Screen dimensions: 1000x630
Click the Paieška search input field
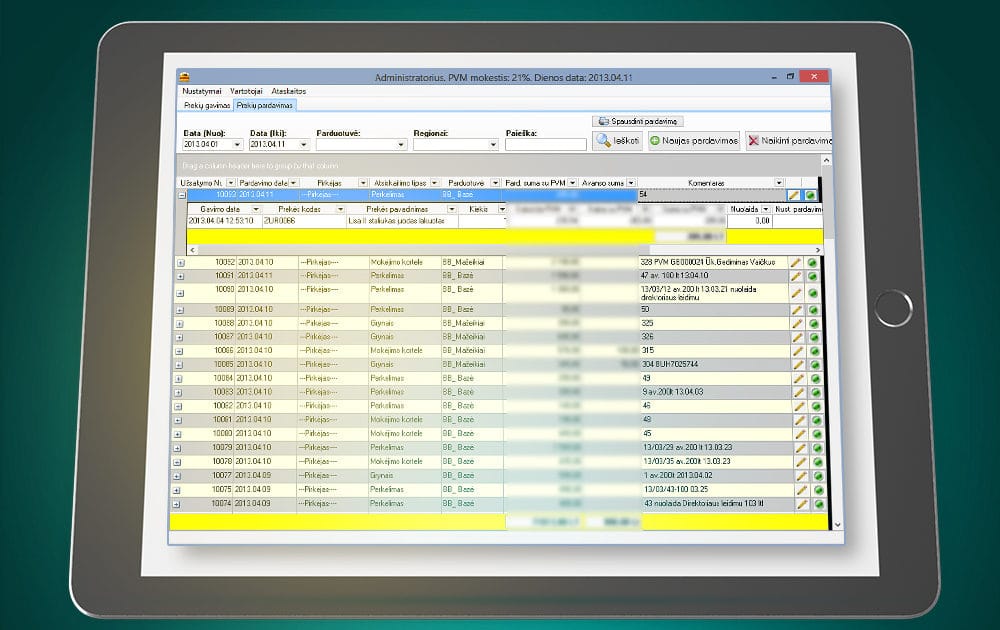(x=546, y=145)
